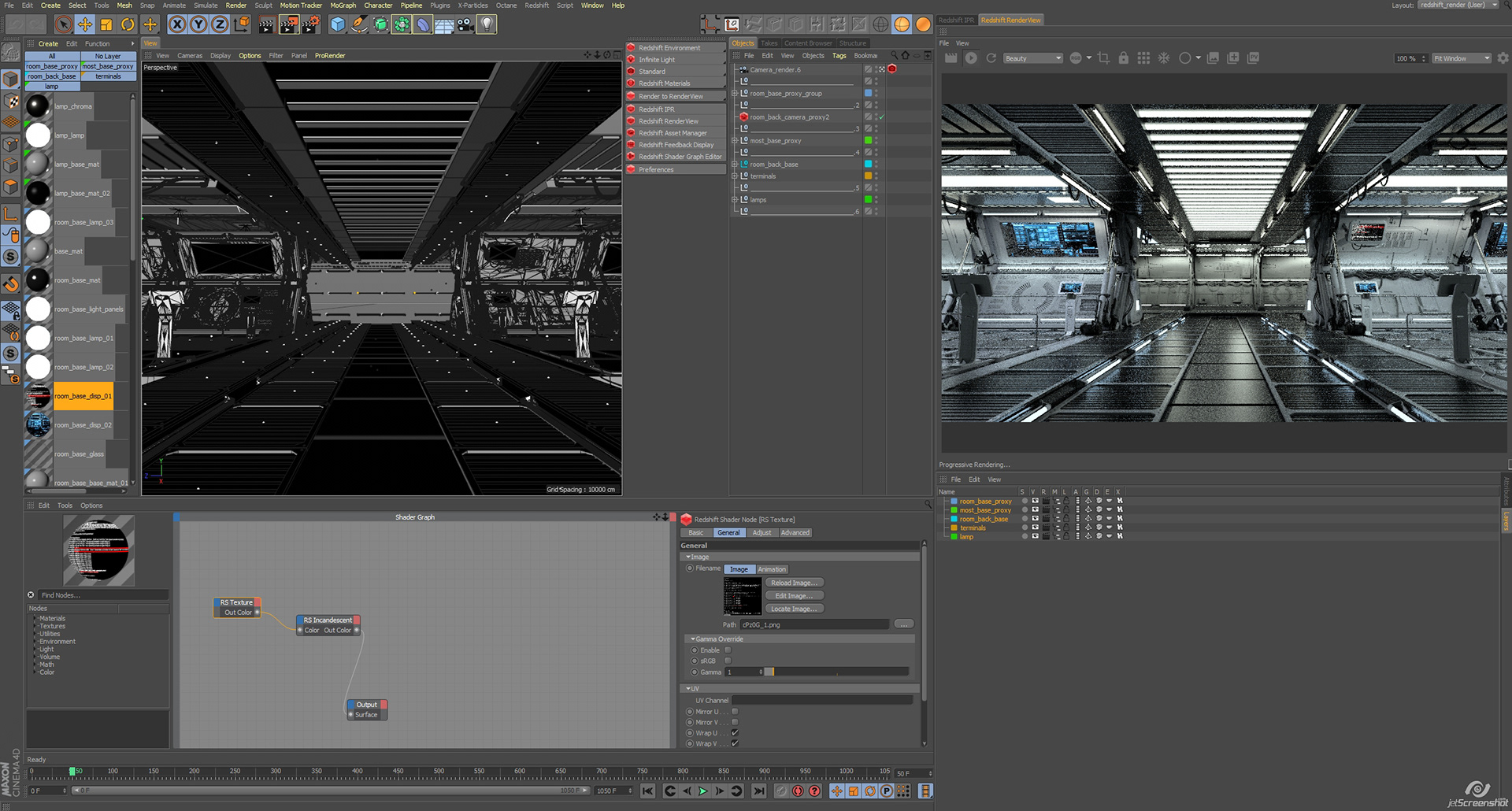The height and width of the screenshot is (811, 1512).
Task: Click the Gamma slider track
Action: [x=839, y=672]
